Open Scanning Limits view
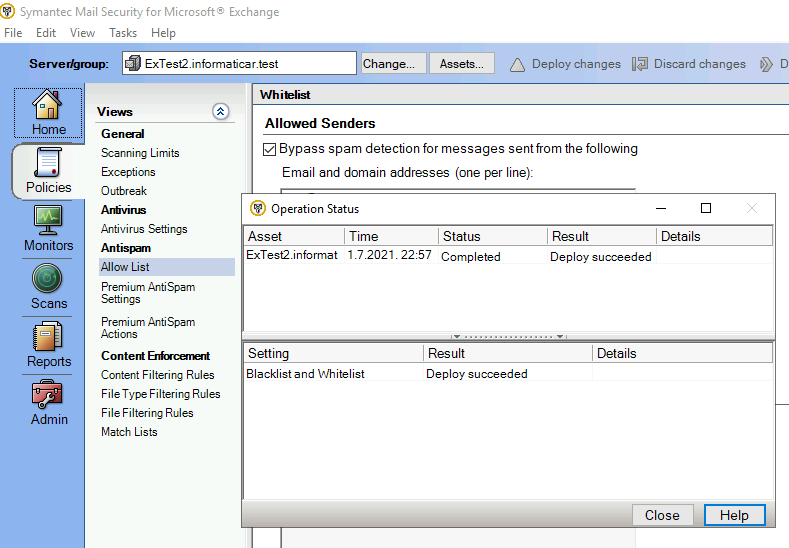The image size is (789, 548). point(140,152)
